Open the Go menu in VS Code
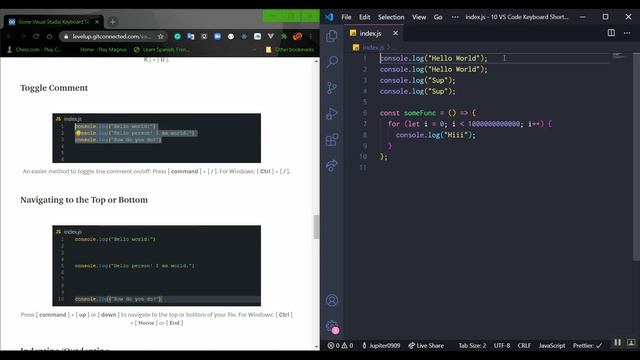This screenshot has height=360, width=640. [x=438, y=17]
